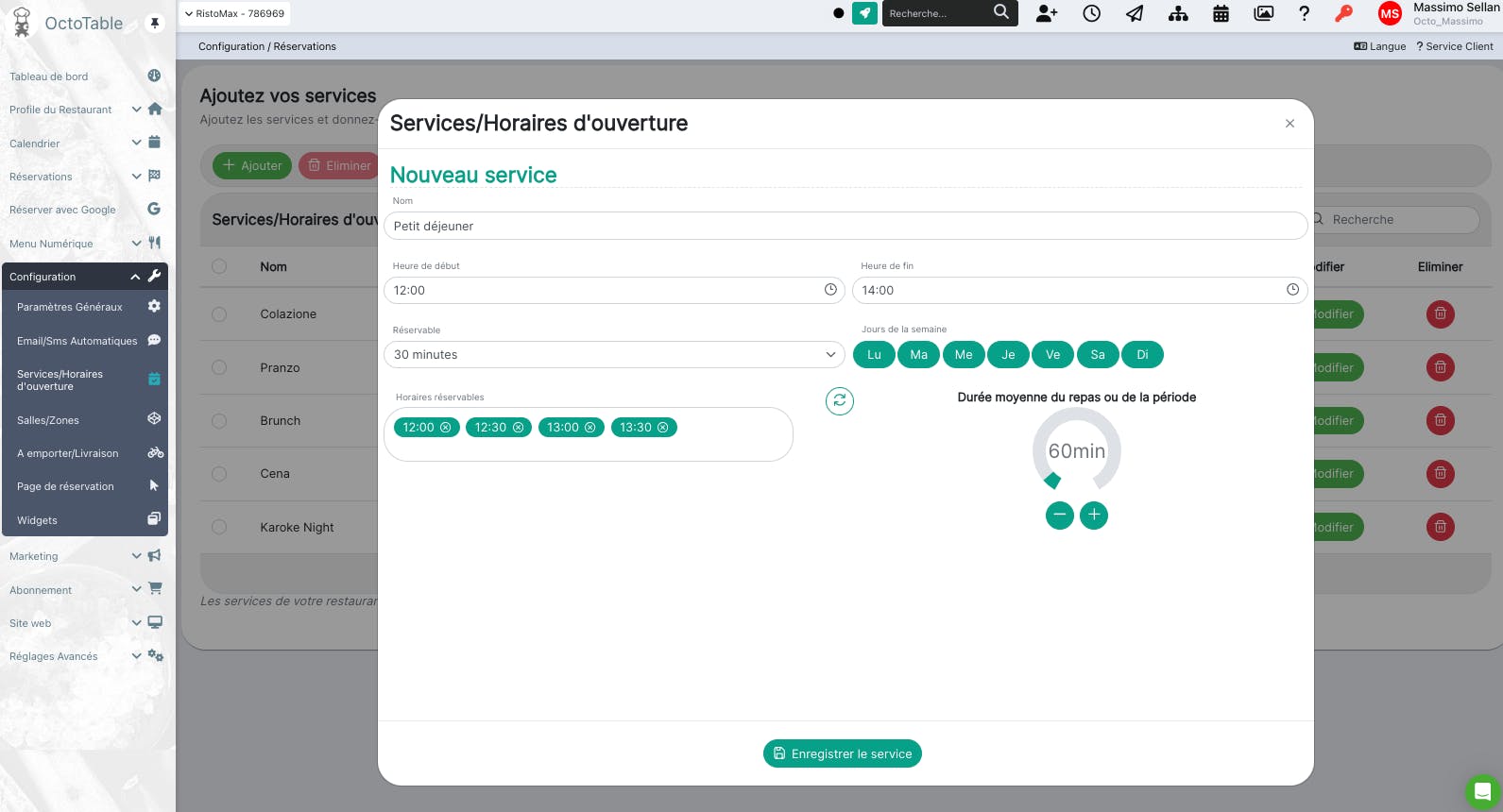Open the search magnifier icon
Image resolution: width=1503 pixels, height=812 pixels.
coord(1001,12)
